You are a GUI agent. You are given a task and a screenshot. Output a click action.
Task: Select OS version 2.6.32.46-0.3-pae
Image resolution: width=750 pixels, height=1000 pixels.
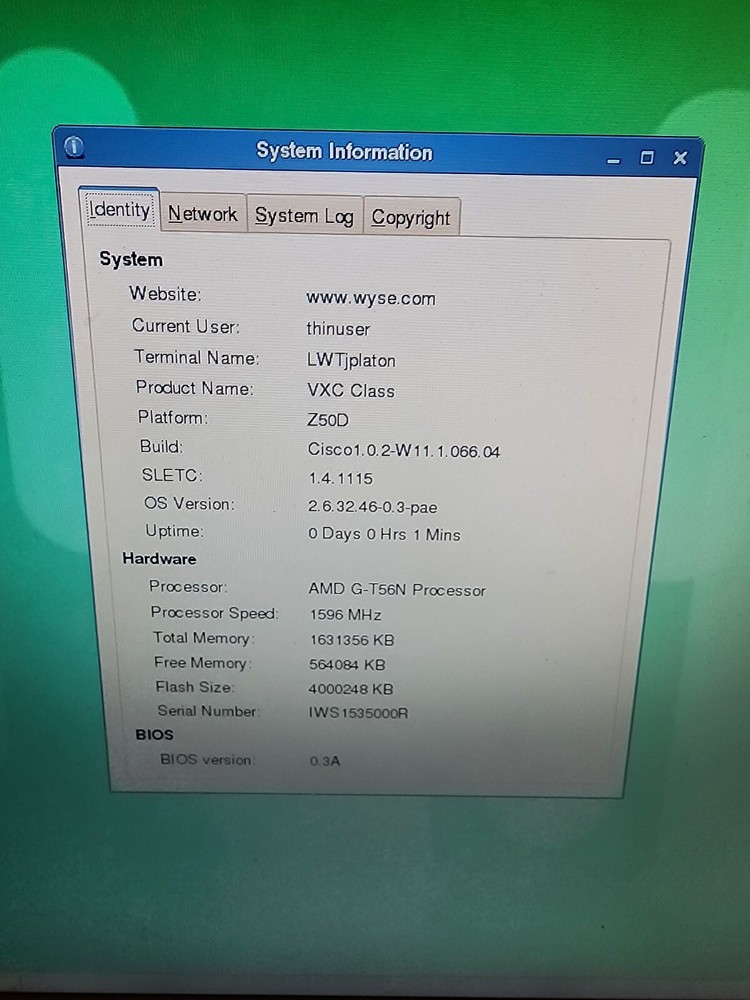click(372, 507)
